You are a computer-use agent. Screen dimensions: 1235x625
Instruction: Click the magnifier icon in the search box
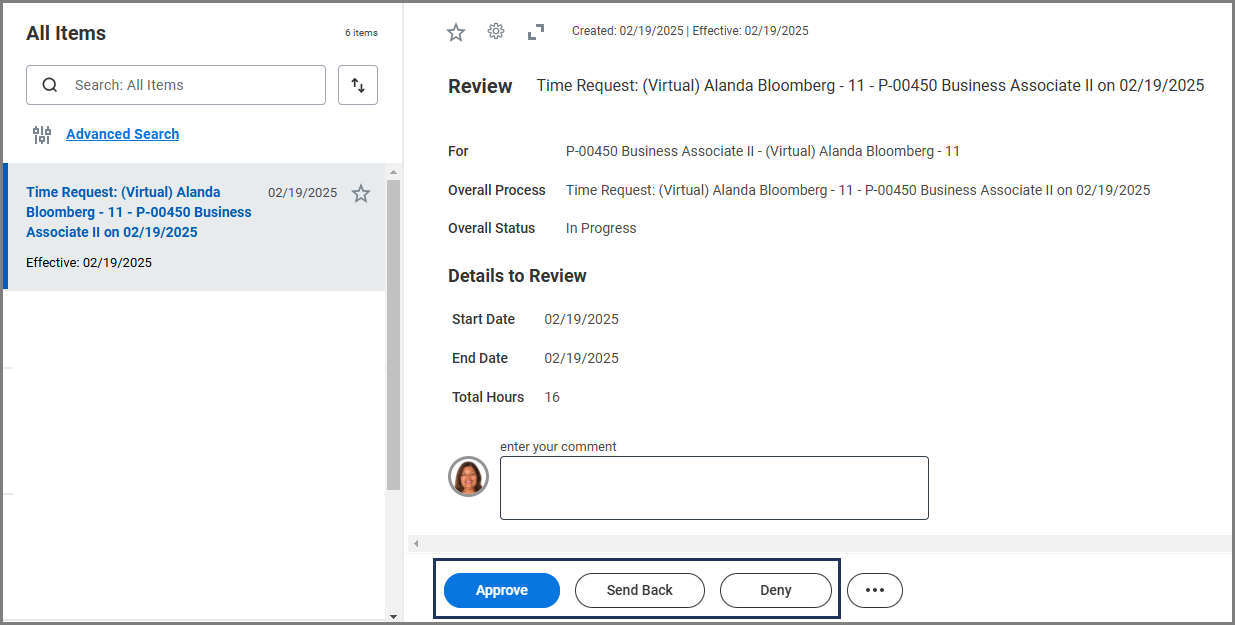(50, 85)
